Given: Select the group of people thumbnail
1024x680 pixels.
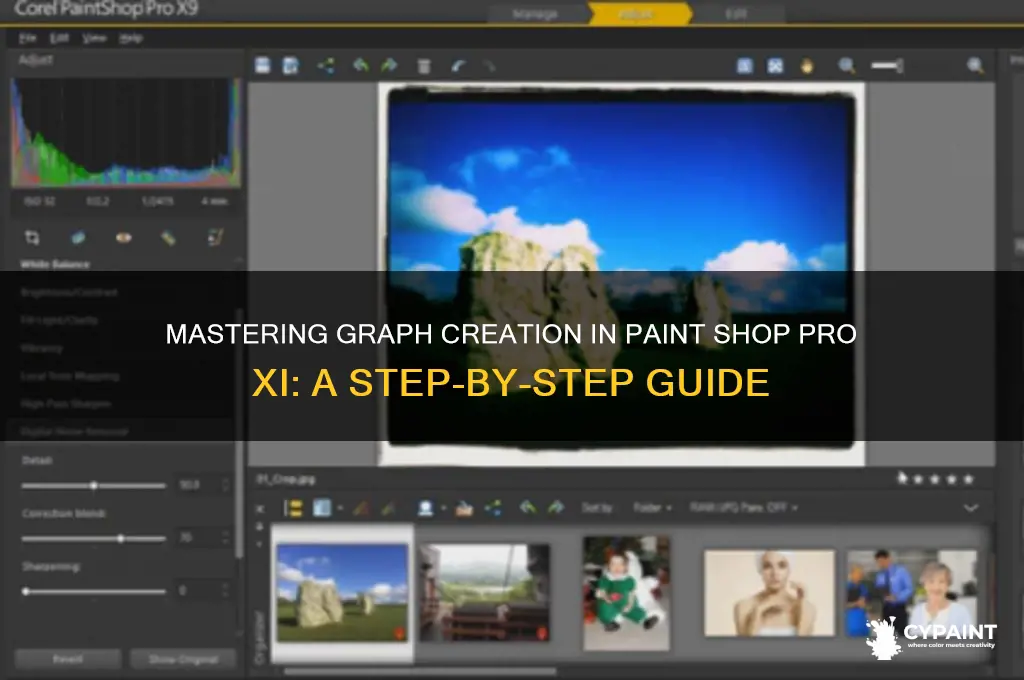Looking at the screenshot, I should click(912, 592).
